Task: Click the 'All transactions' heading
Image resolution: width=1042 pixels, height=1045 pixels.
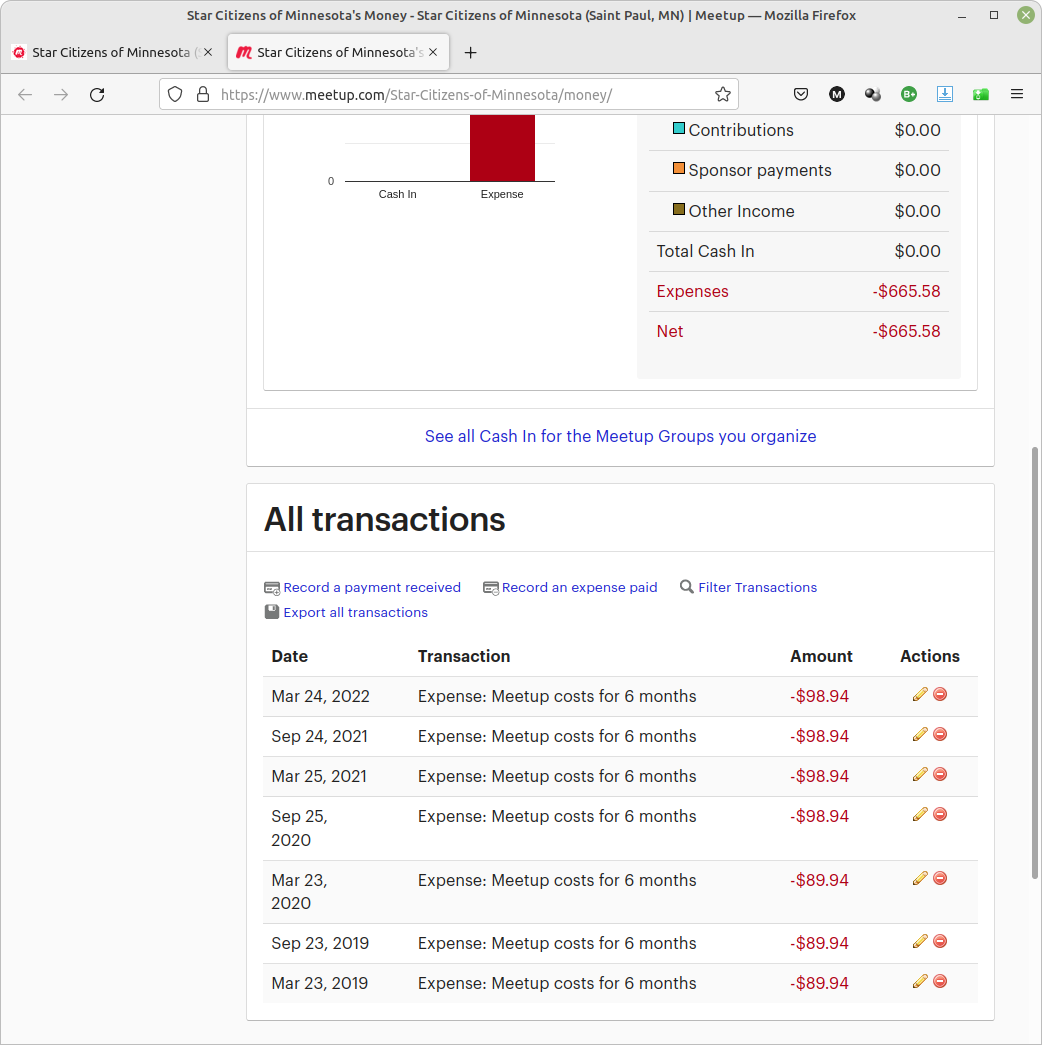Action: [x=385, y=519]
